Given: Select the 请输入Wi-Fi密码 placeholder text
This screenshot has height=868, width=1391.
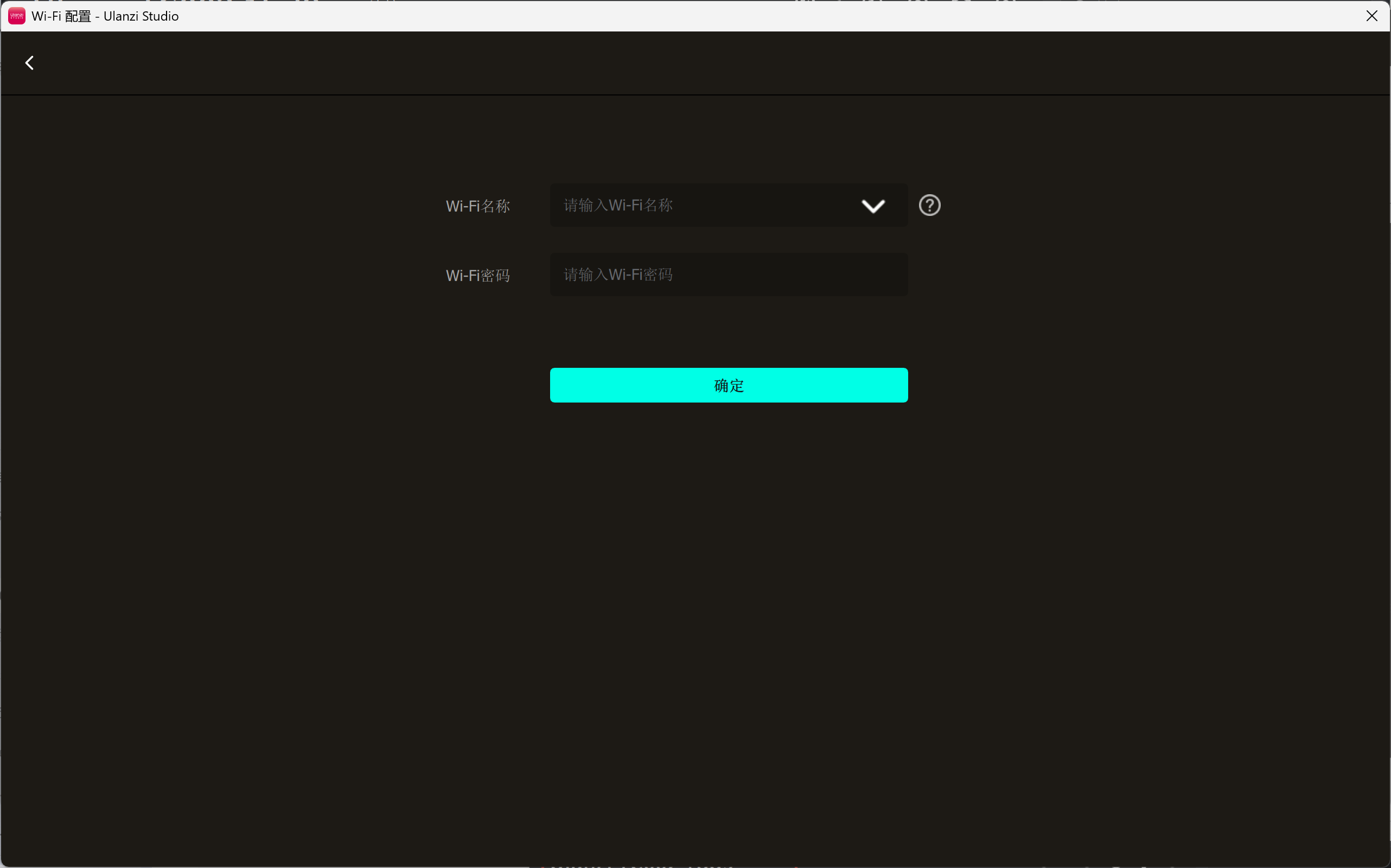Looking at the screenshot, I should pyautogui.click(x=618, y=275).
